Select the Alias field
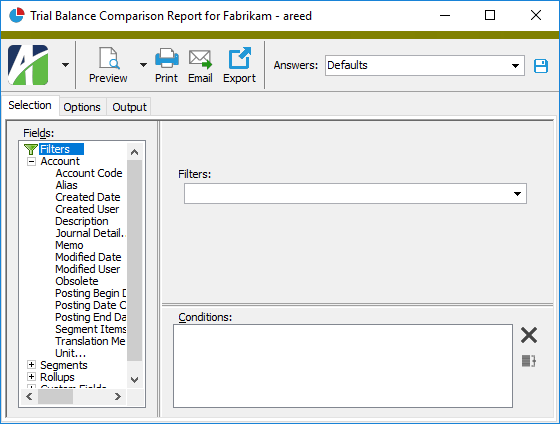This screenshot has width=560, height=424. [x=66, y=185]
